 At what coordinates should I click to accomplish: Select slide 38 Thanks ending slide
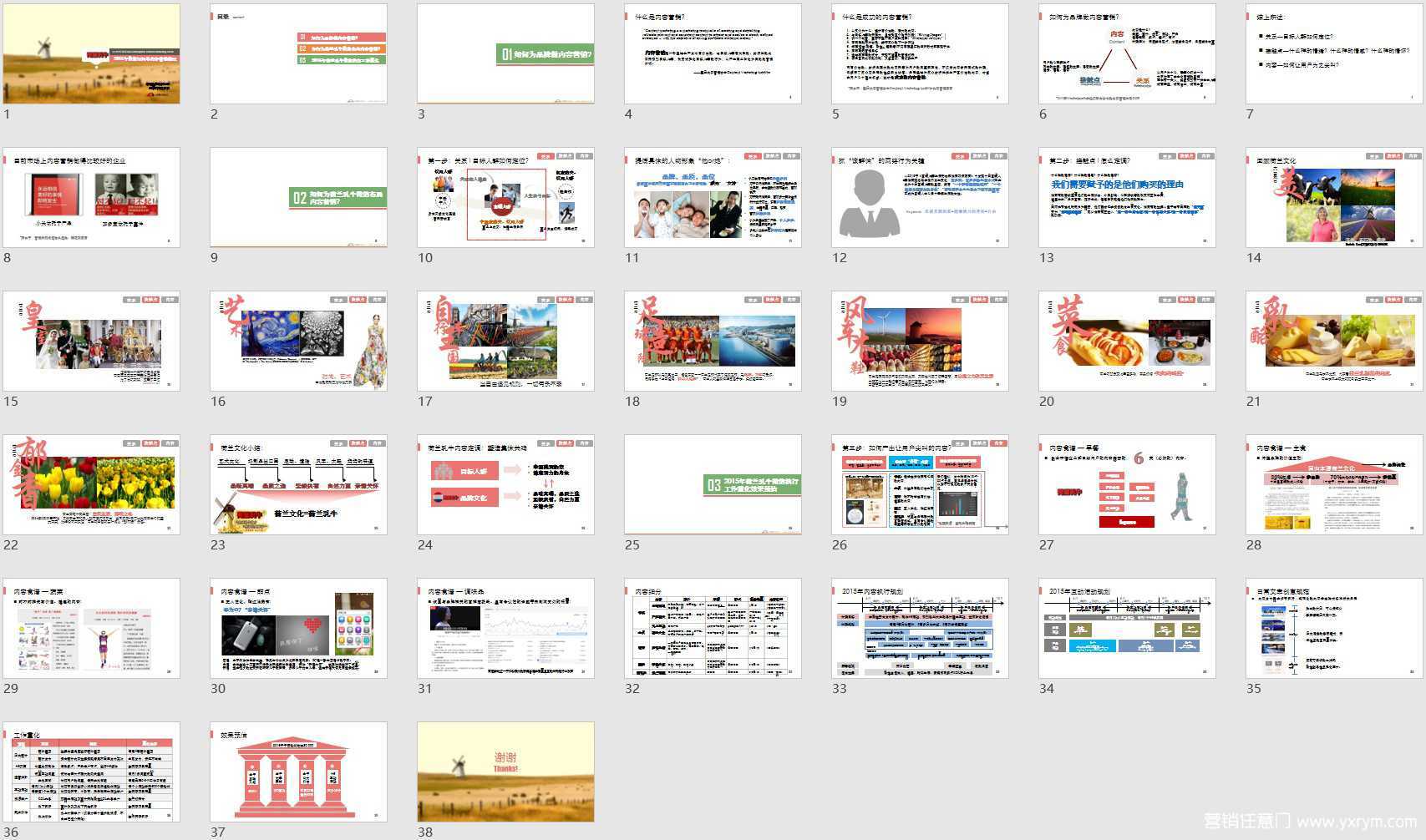505,772
